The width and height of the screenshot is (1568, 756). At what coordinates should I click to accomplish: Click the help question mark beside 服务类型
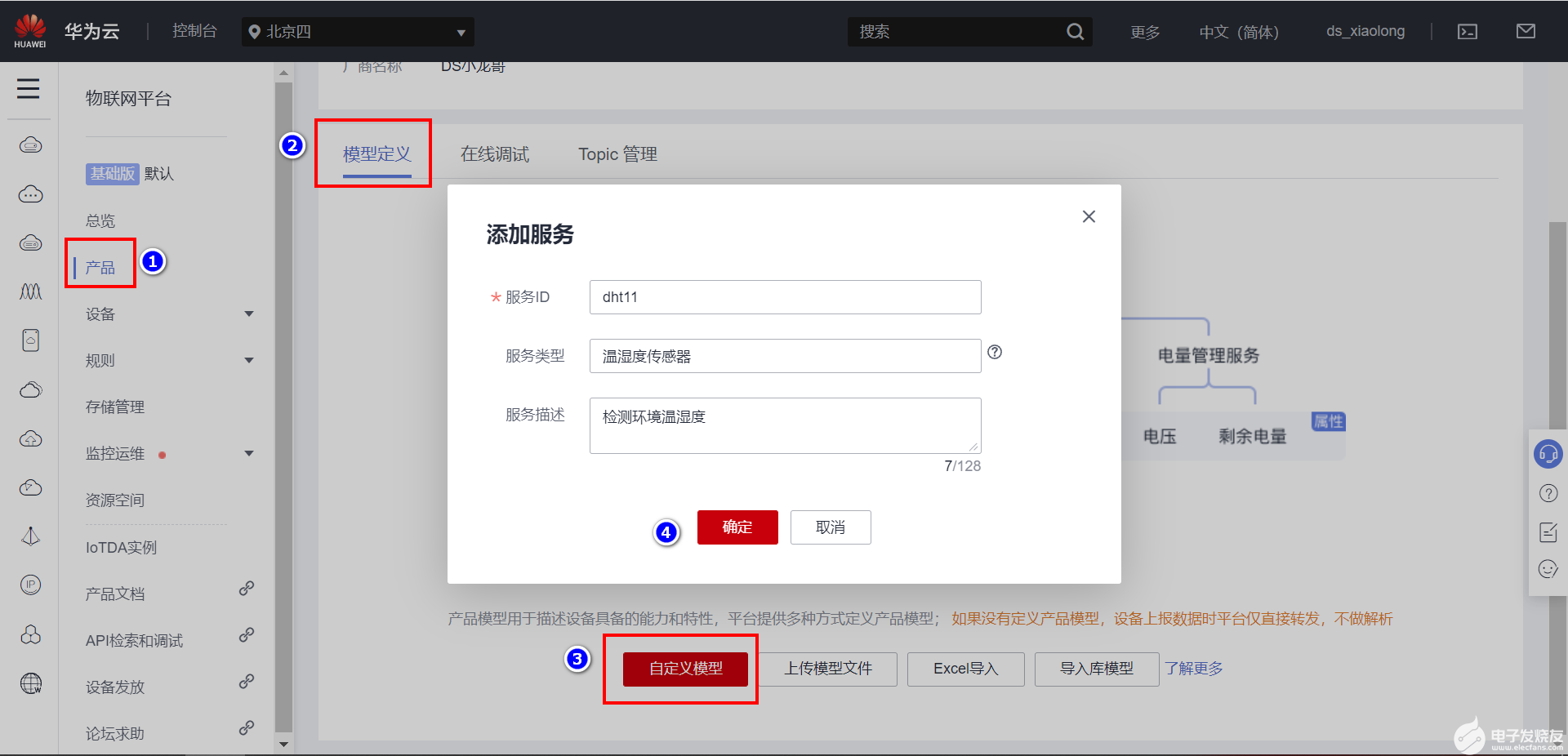point(995,352)
